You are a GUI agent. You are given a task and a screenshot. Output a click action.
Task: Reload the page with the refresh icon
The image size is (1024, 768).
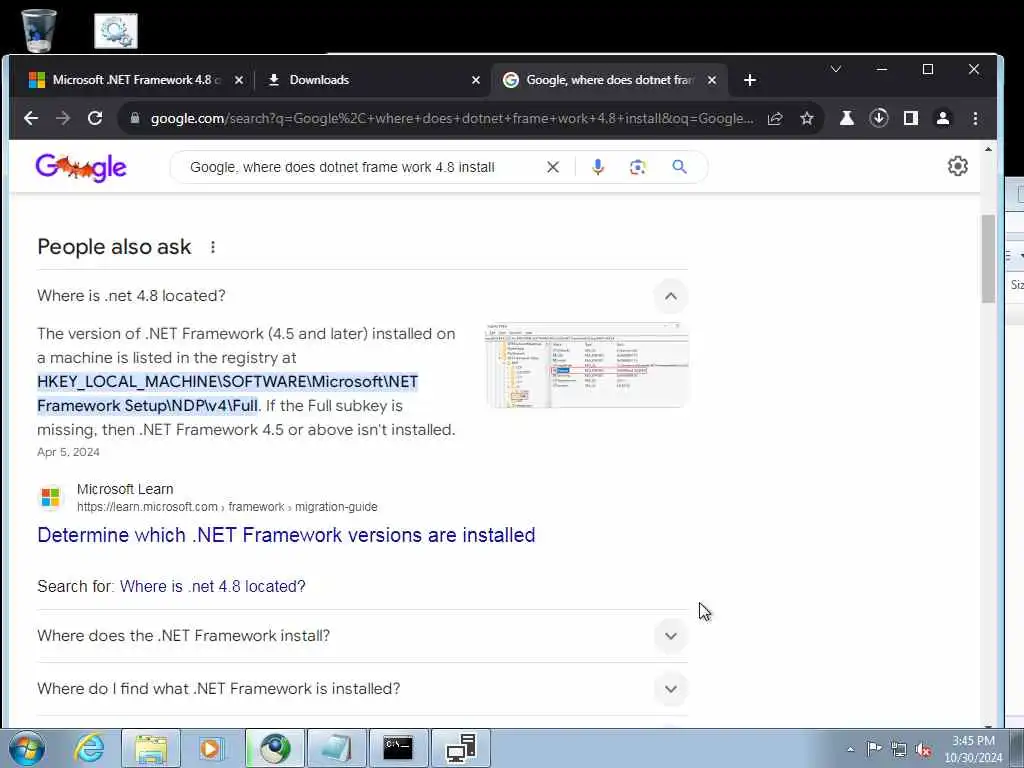point(95,118)
